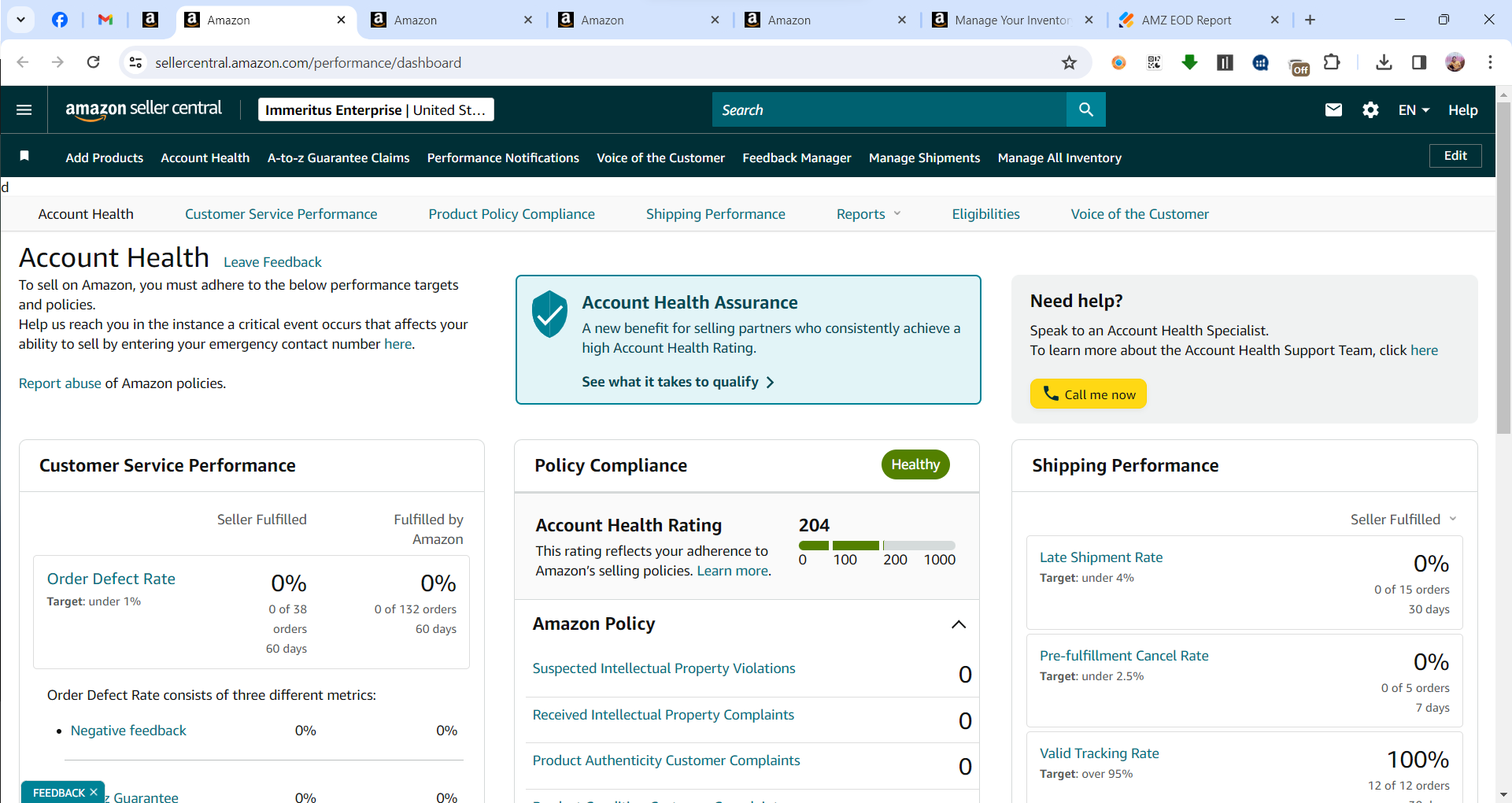Image resolution: width=1512 pixels, height=803 pixels.
Task: Toggle the browser side panel icon
Action: (x=1419, y=62)
